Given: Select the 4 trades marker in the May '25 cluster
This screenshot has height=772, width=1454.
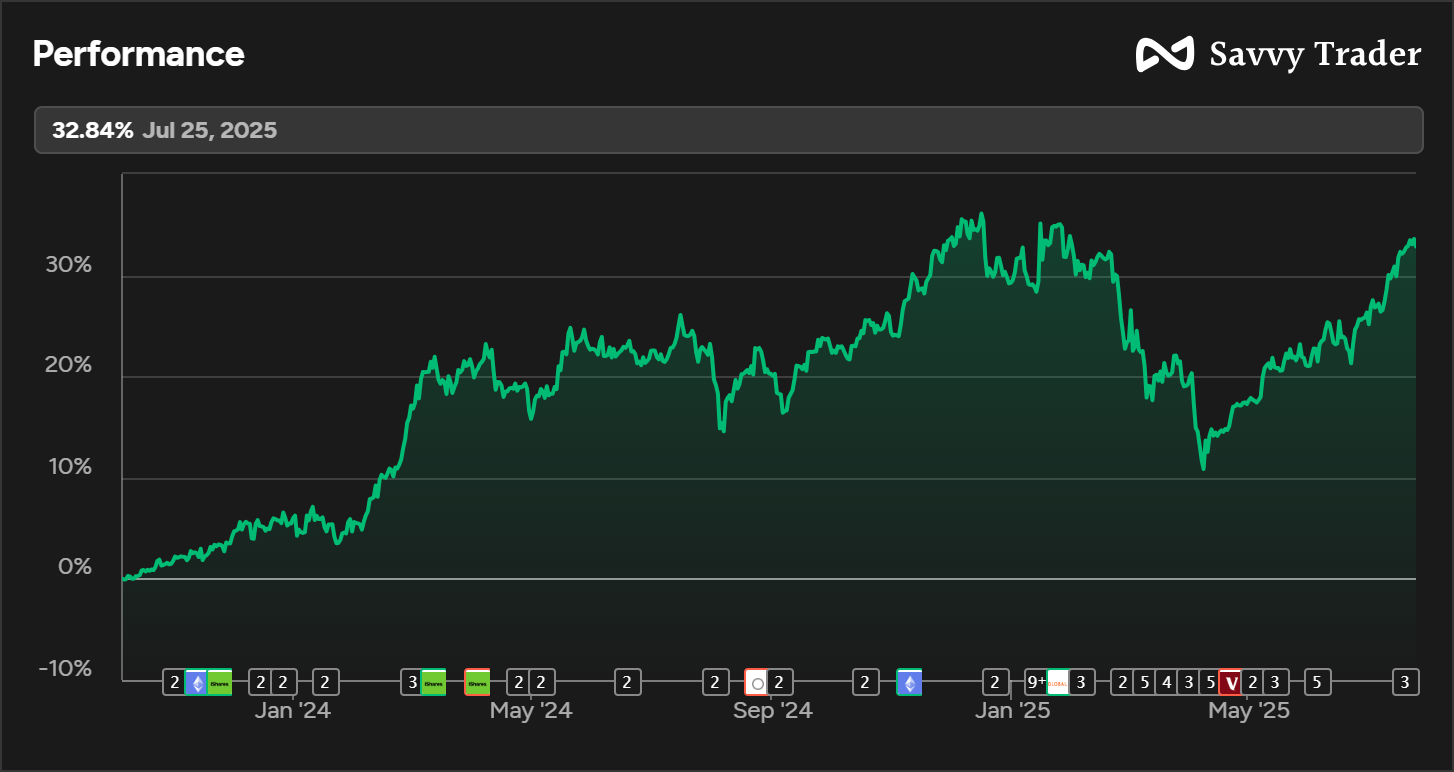Looking at the screenshot, I should coord(1167,682).
